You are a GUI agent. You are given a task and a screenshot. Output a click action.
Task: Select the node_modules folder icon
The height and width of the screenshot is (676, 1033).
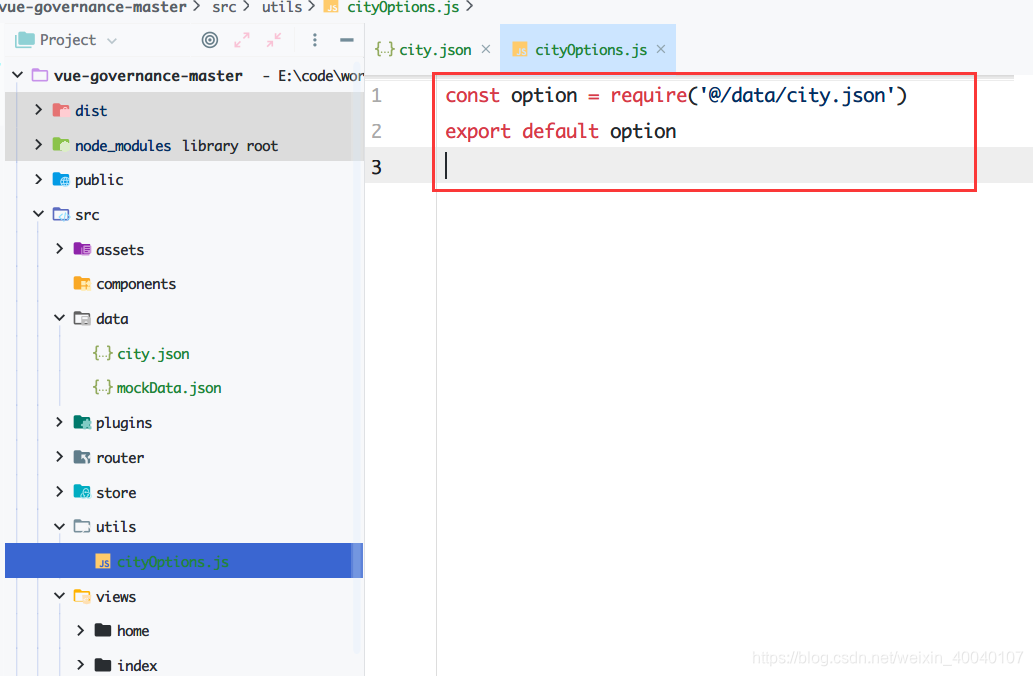61,144
